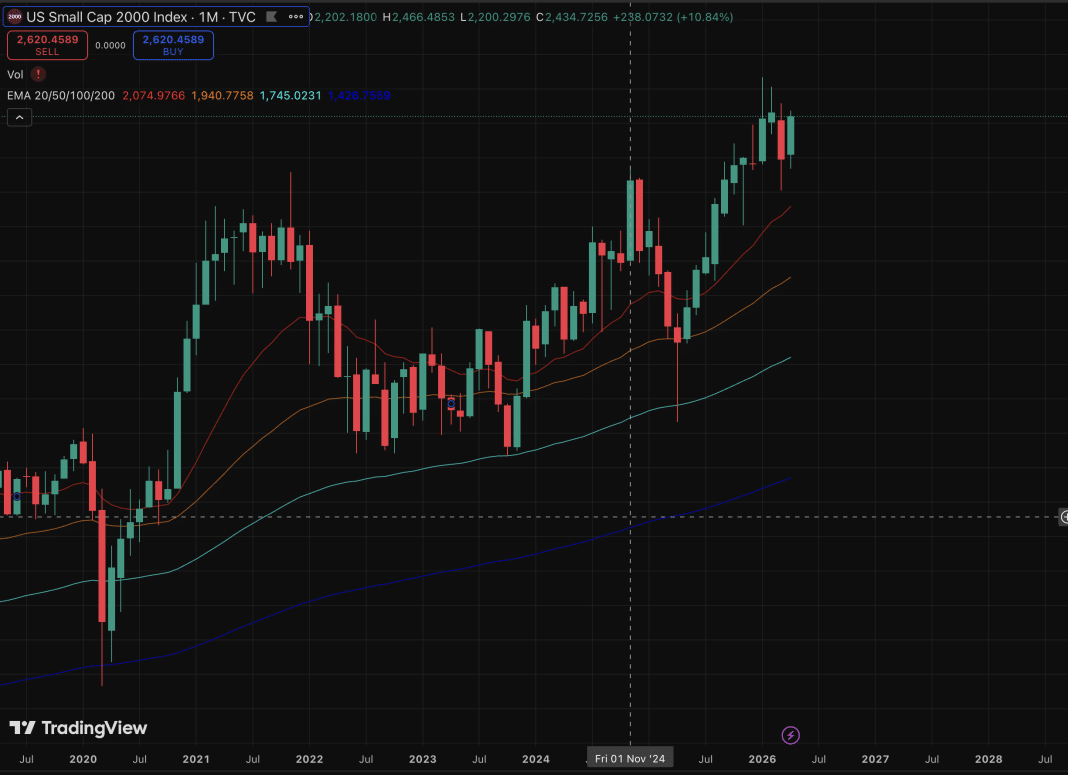Click the red EMA value 2,074.9766
Image resolution: width=1068 pixels, height=775 pixels.
[x=153, y=95]
